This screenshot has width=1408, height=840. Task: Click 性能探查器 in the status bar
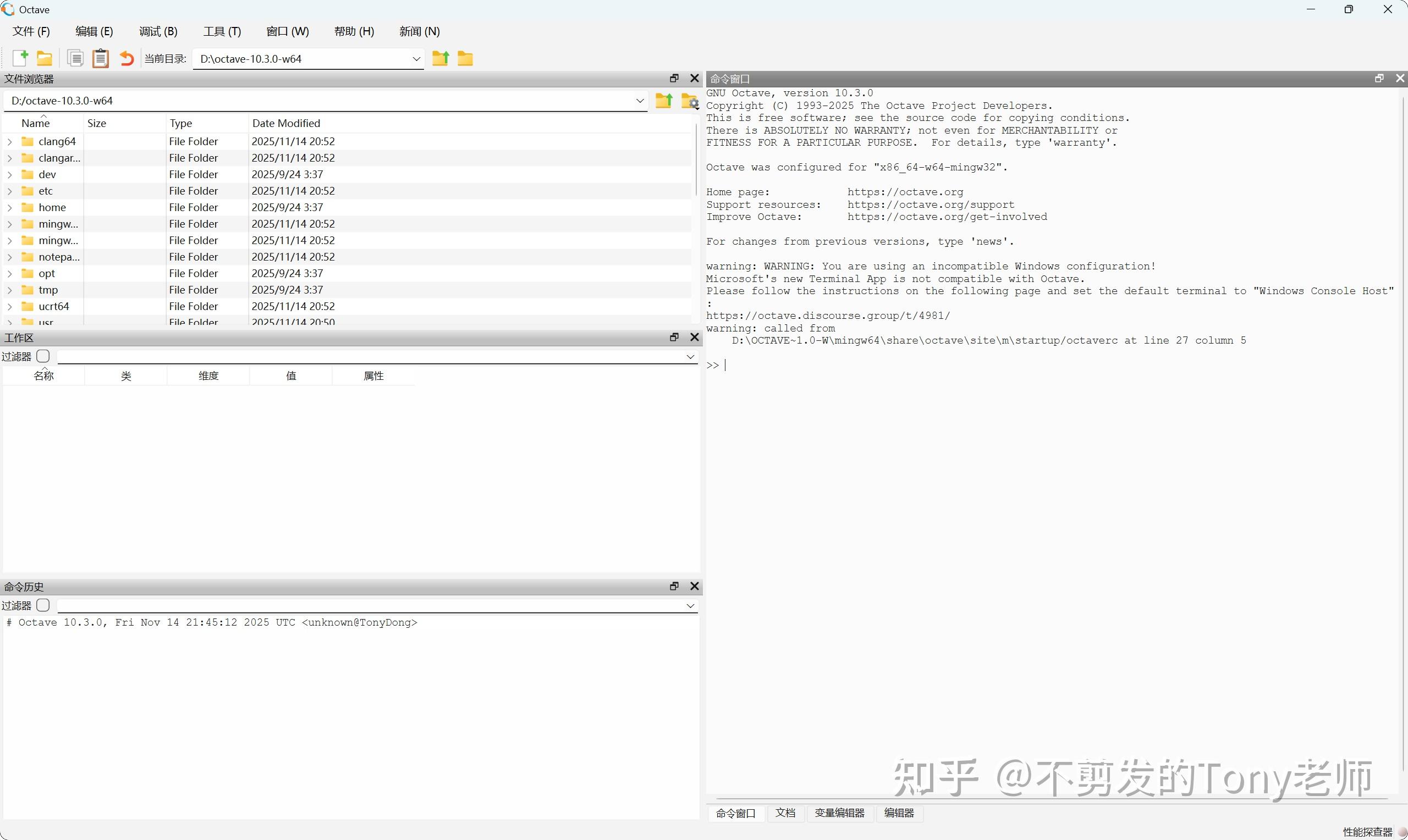[x=1367, y=832]
